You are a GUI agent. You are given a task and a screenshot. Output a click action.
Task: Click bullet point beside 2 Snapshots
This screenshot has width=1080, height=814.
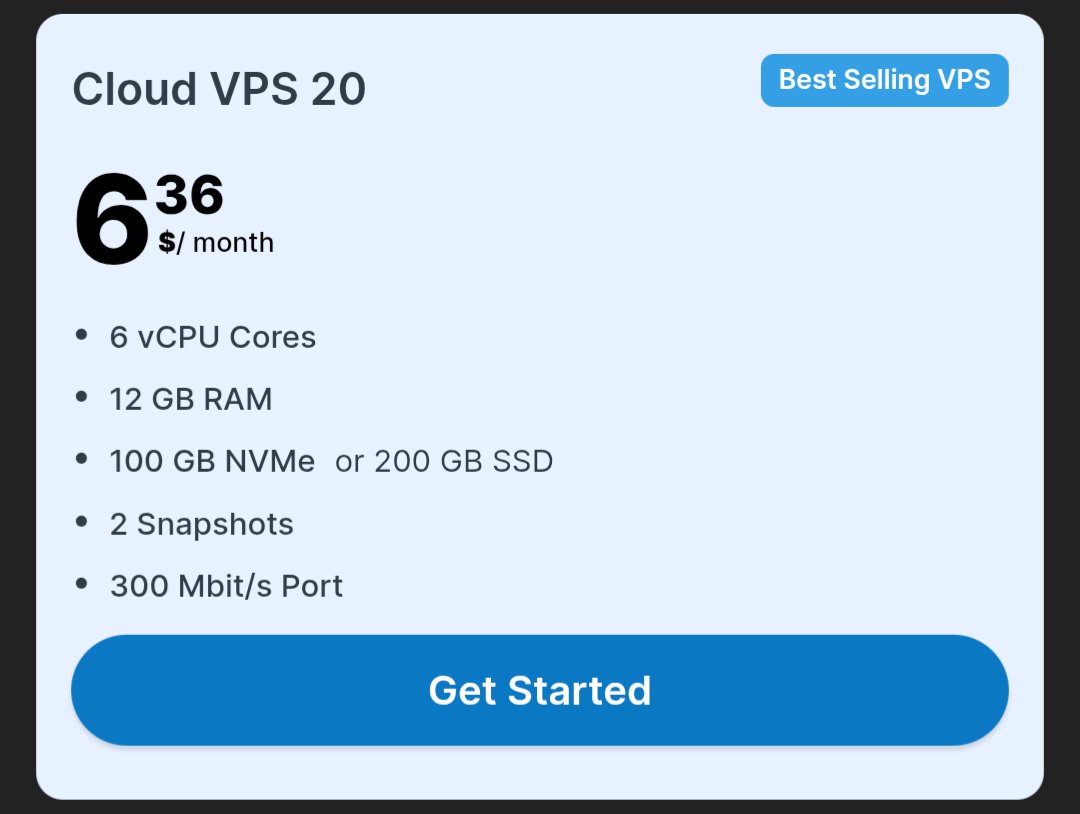pyautogui.click(x=81, y=522)
